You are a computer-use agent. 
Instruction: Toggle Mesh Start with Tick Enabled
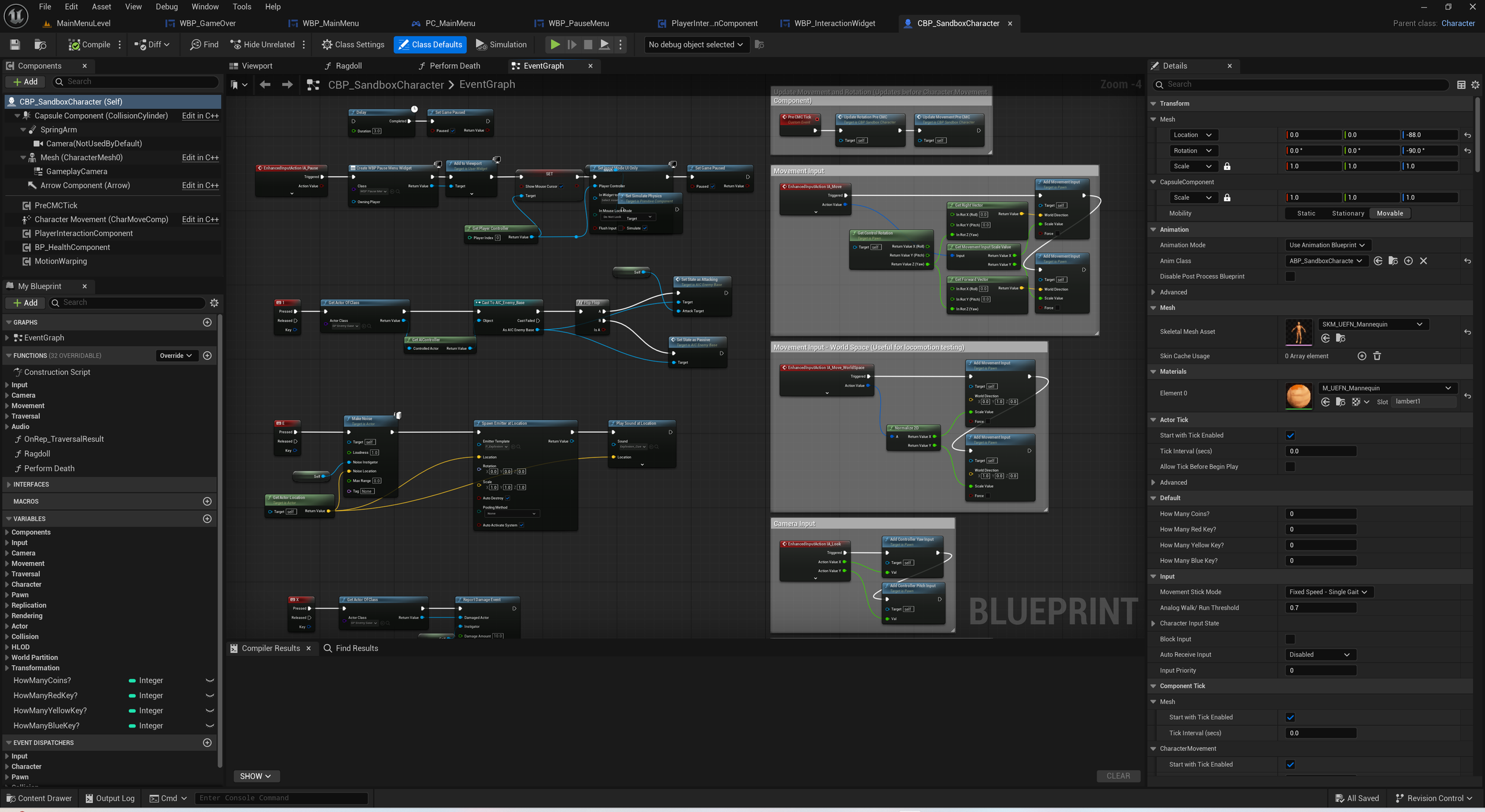click(1290, 718)
